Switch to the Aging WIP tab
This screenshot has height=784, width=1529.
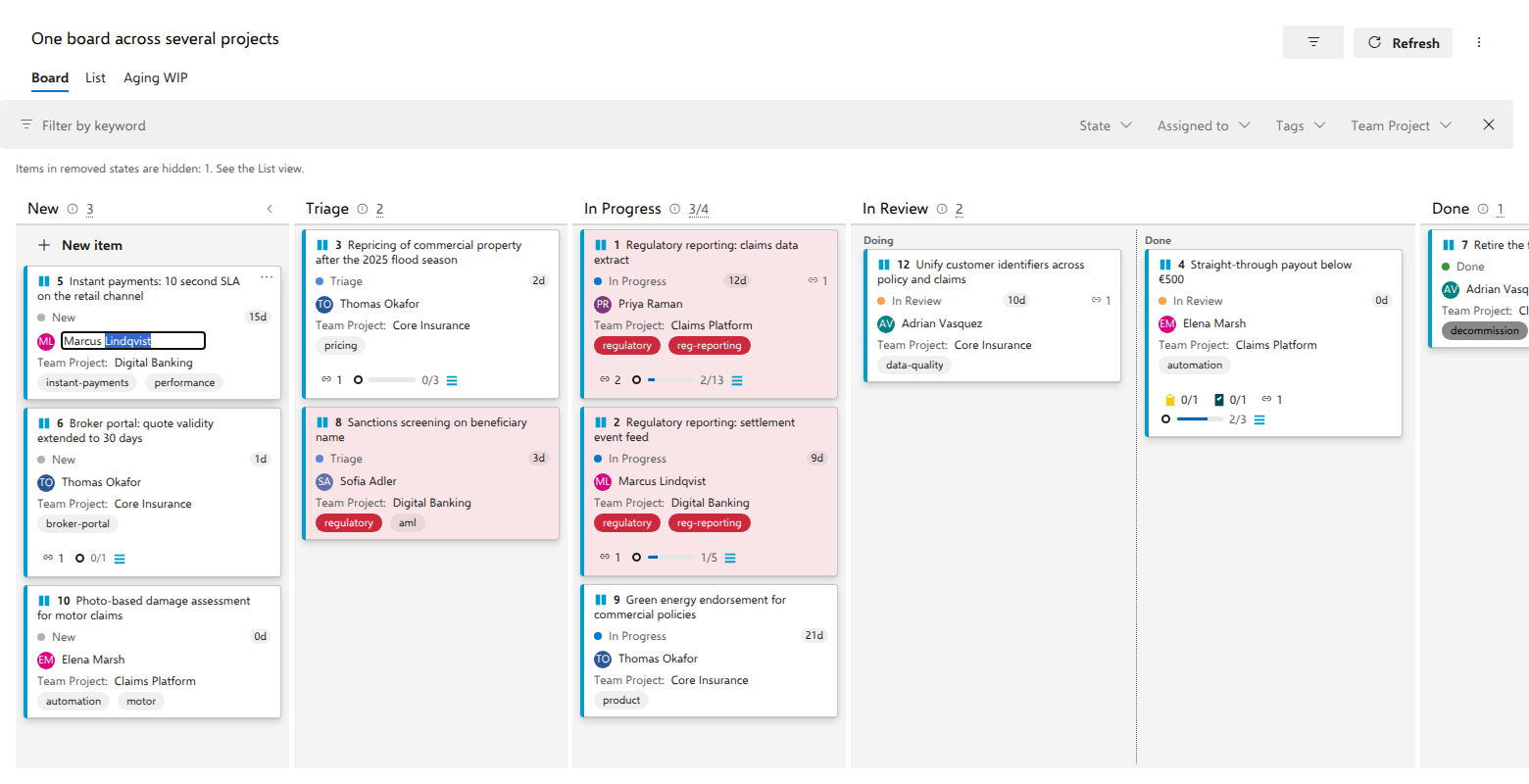(156, 77)
